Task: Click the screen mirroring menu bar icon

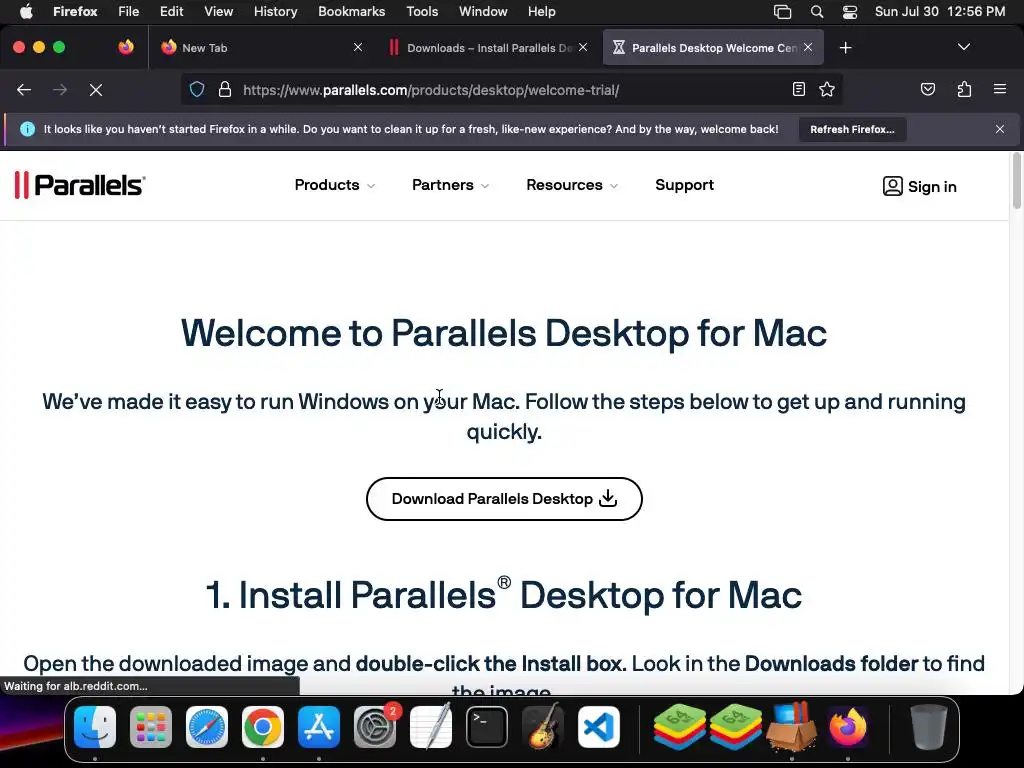Action: point(782,12)
